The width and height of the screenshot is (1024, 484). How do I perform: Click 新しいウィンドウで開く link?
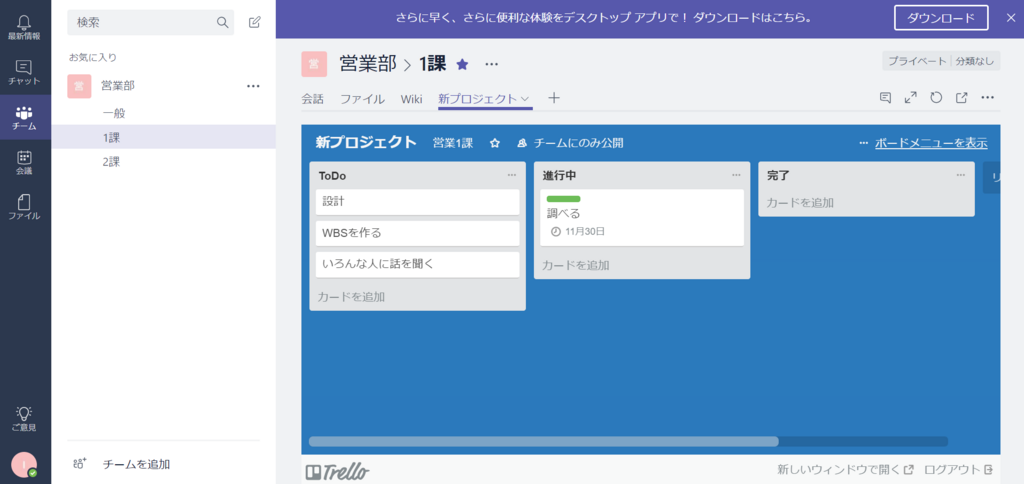click(846, 470)
